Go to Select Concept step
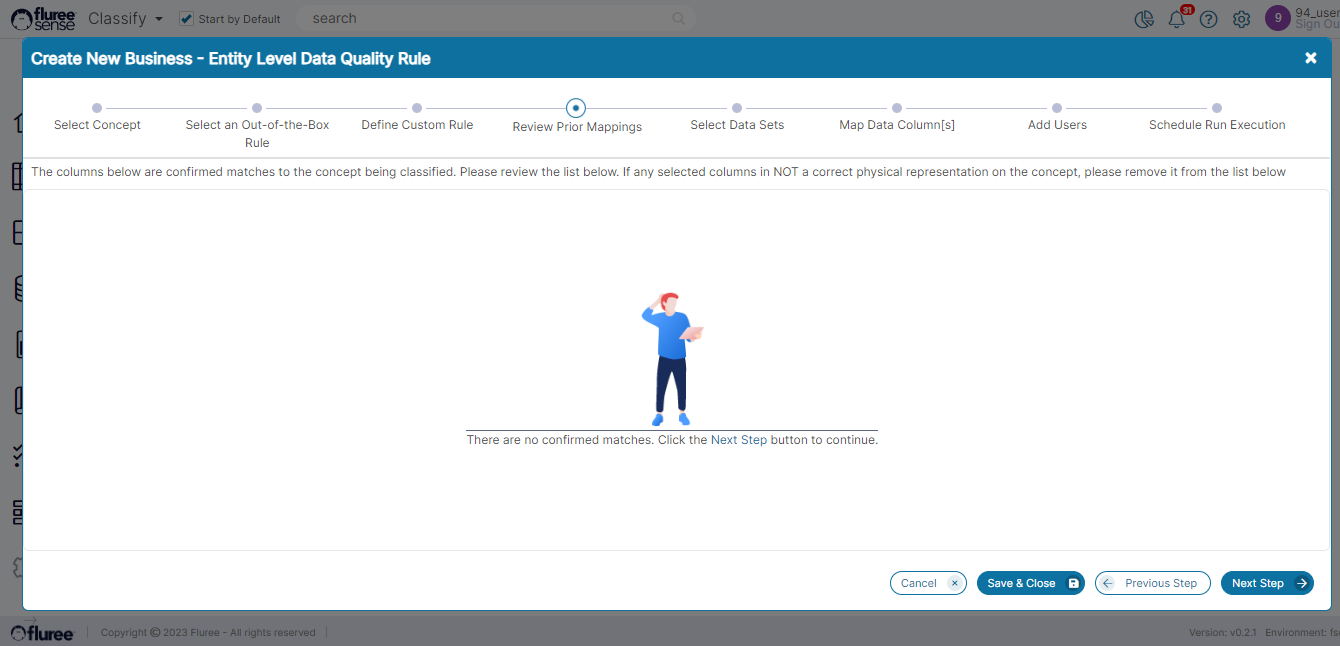 click(97, 108)
